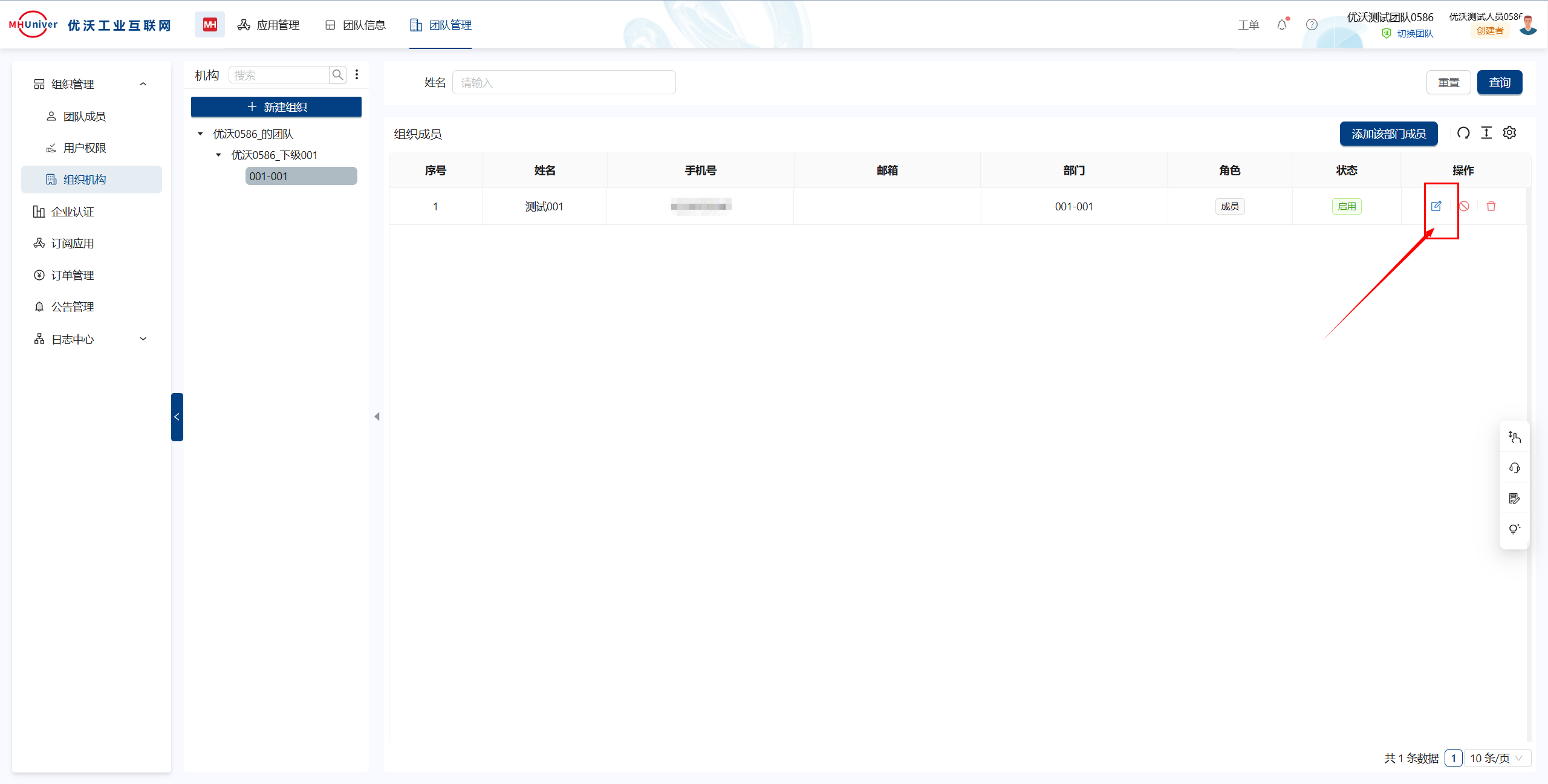Open table column settings gear
Image resolution: width=1548 pixels, height=784 pixels.
tap(1510, 133)
